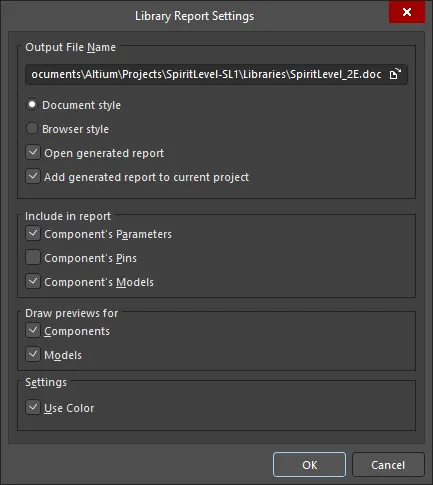The image size is (433, 485).
Task: Toggle Models preview checkbox
Action: 33,355
